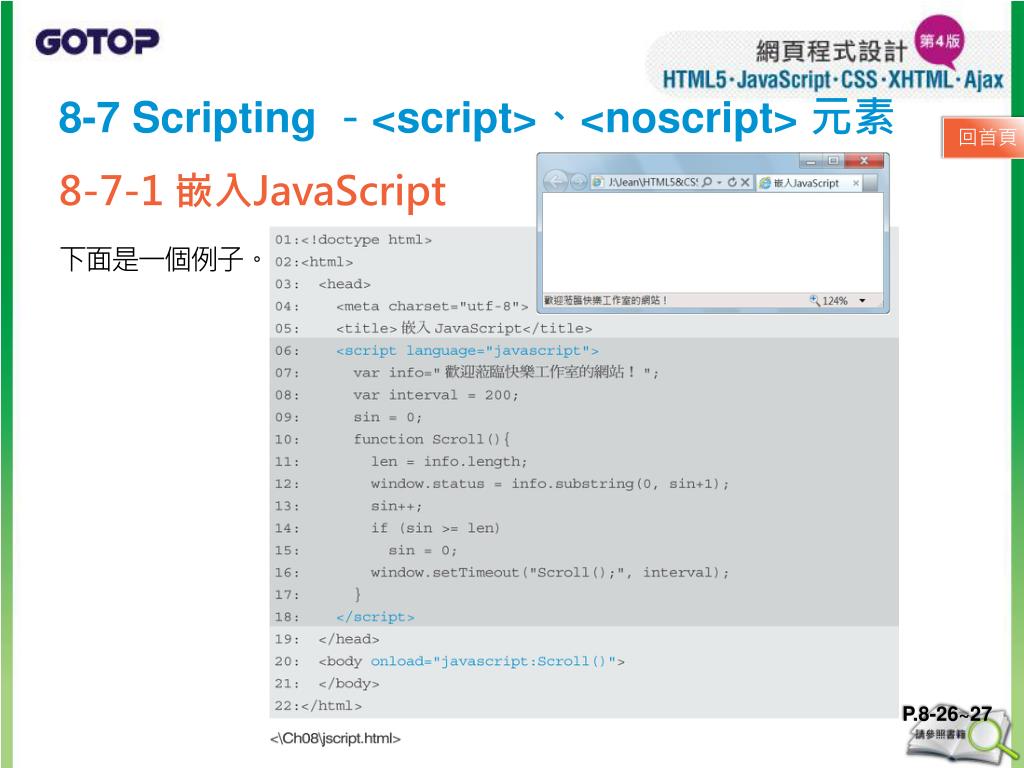
Task: Click code line 04 meta charset
Action: tap(402, 306)
